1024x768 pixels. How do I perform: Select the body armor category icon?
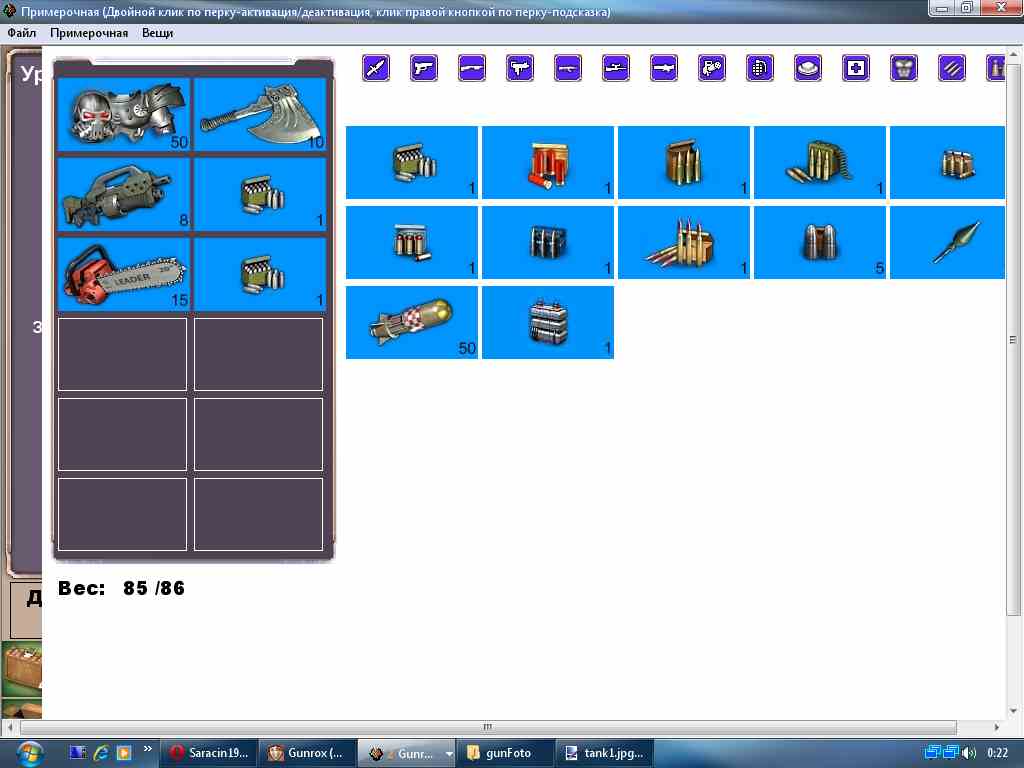(x=904, y=68)
